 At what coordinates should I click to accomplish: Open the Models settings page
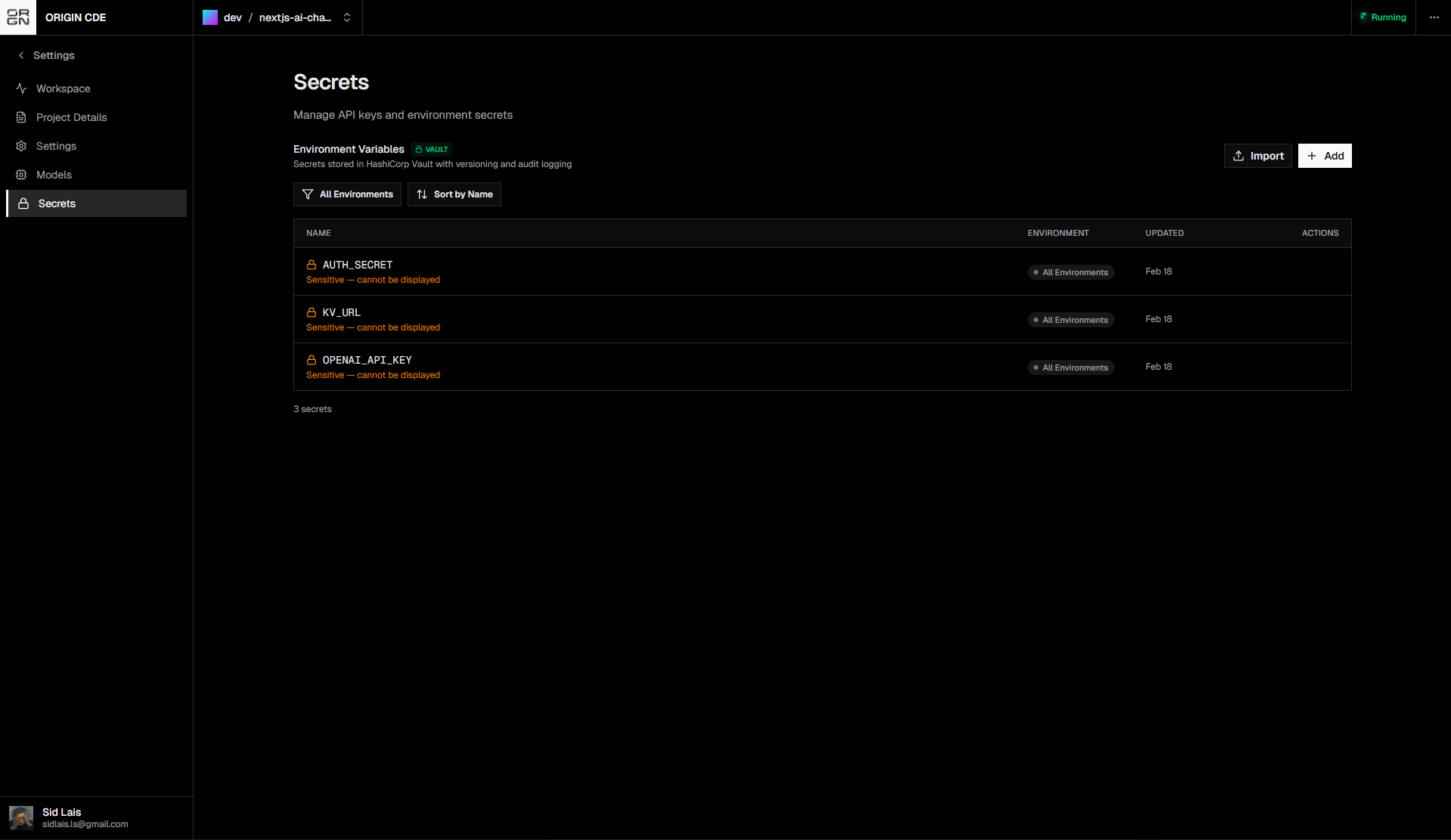[x=54, y=175]
